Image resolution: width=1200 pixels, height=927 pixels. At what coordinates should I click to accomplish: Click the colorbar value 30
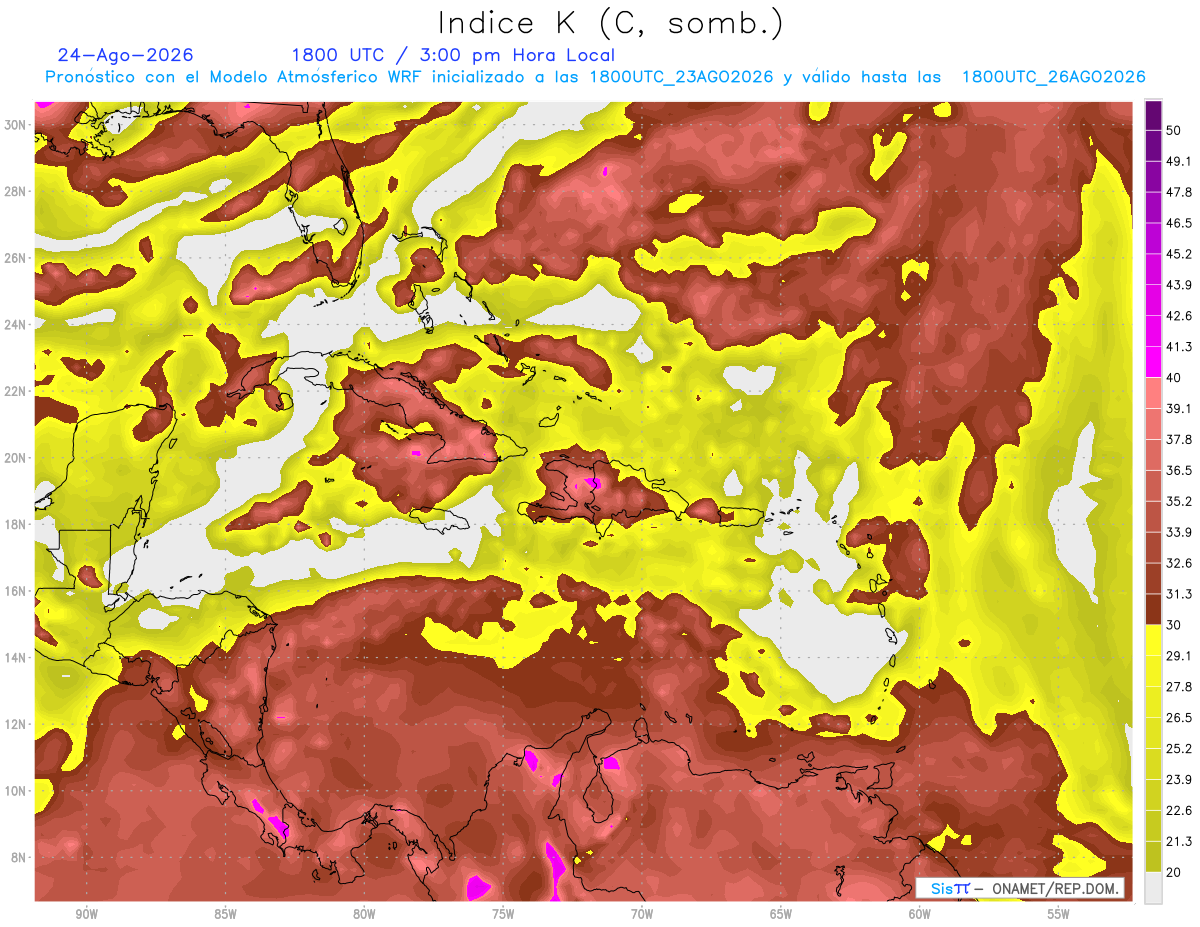(1175, 625)
